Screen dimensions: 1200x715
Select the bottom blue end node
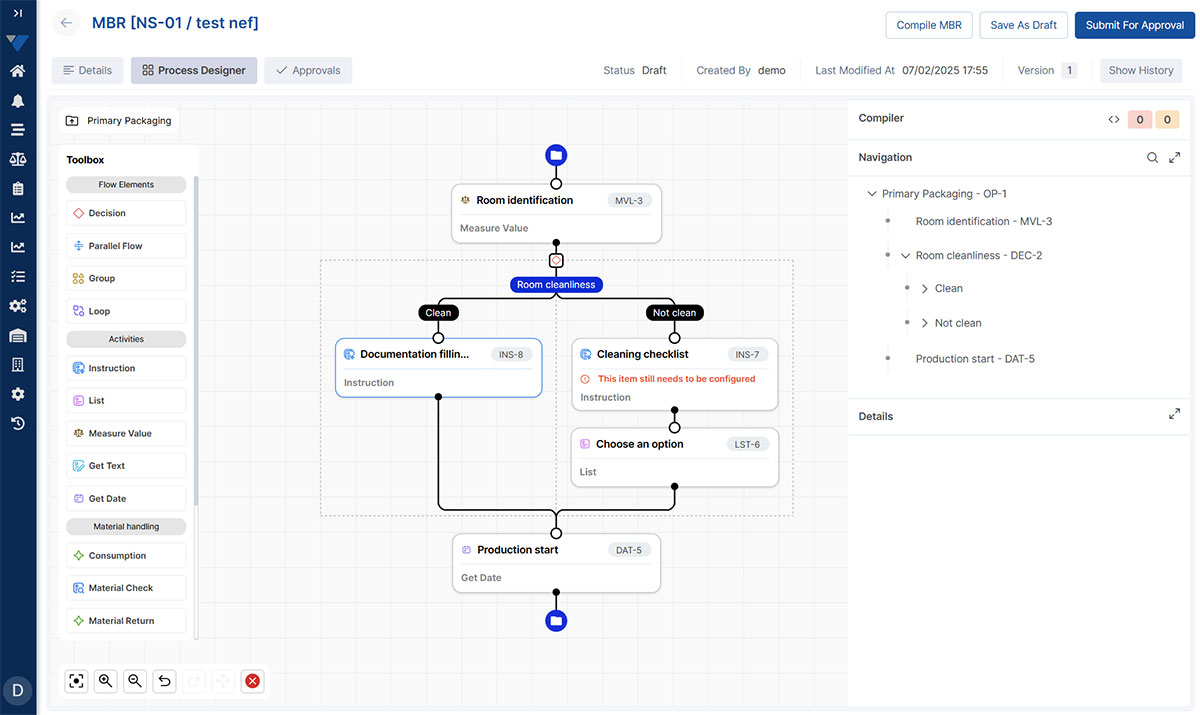[556, 621]
